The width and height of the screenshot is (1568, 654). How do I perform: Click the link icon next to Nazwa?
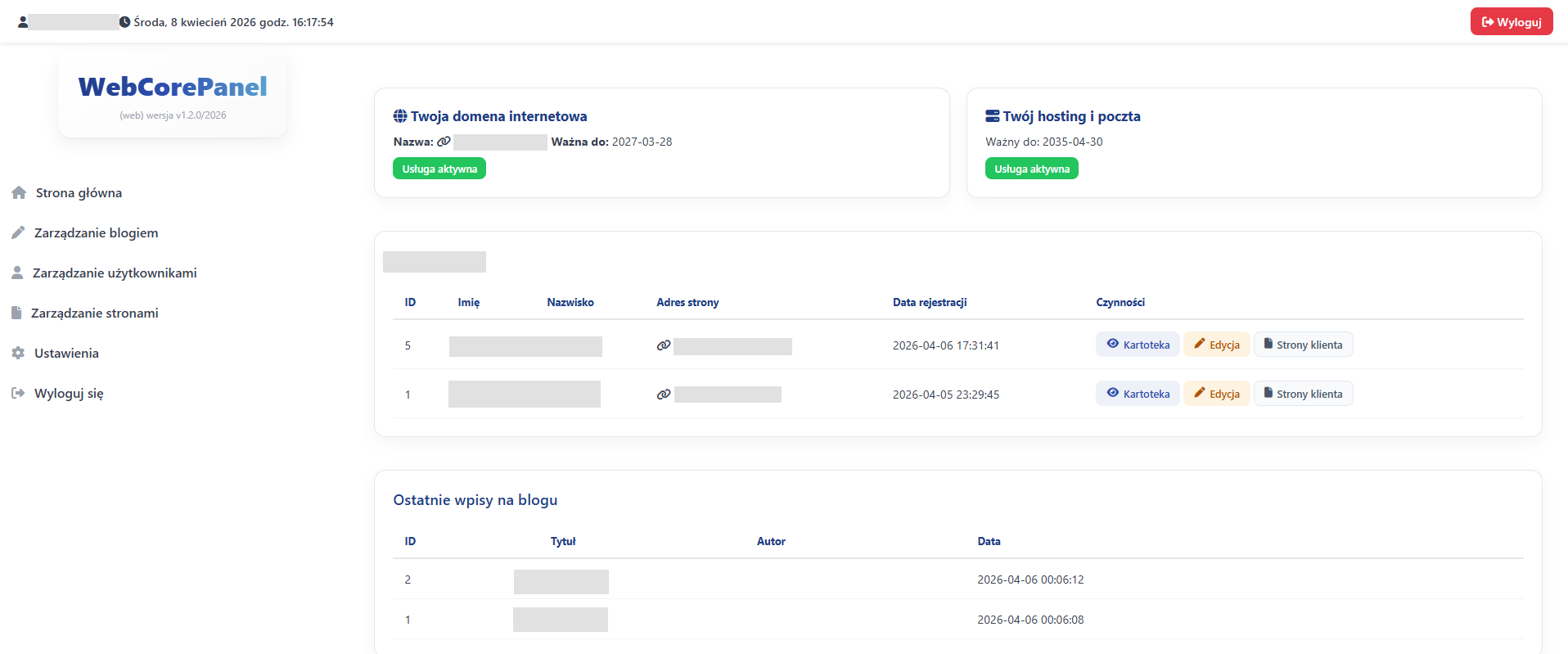pos(444,142)
